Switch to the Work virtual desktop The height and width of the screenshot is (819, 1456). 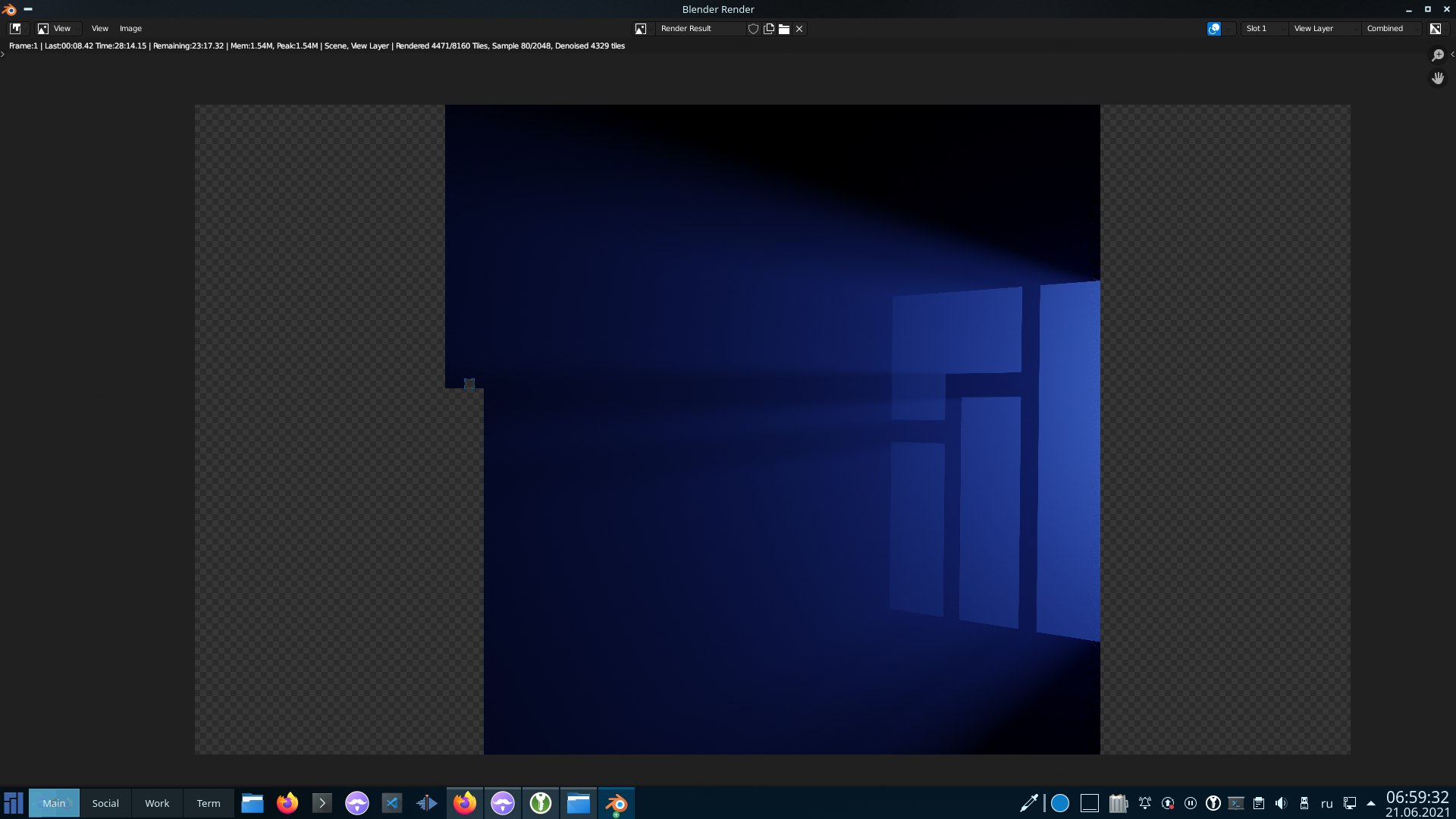click(x=157, y=803)
